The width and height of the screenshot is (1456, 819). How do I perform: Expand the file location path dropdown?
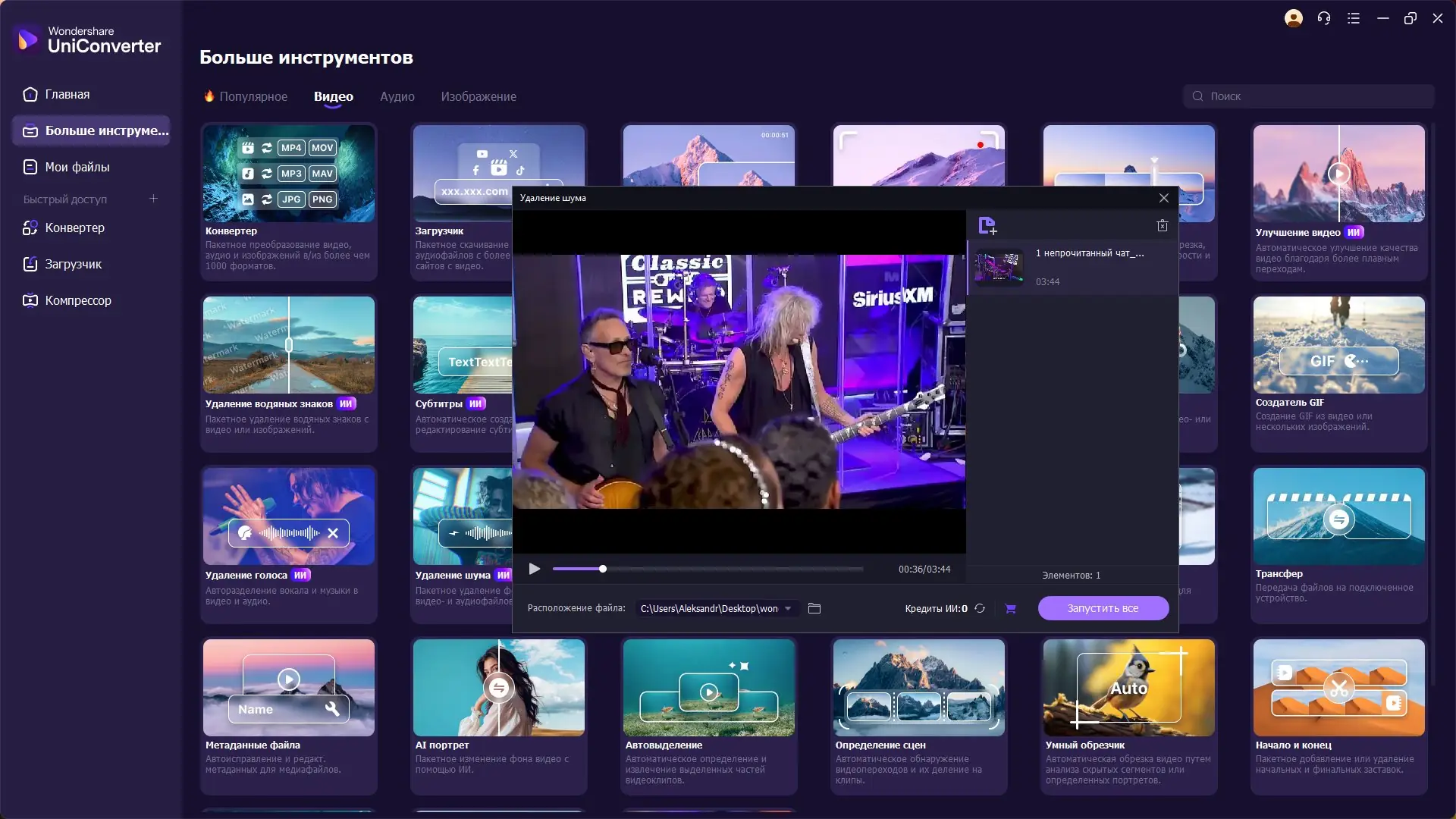click(x=788, y=608)
